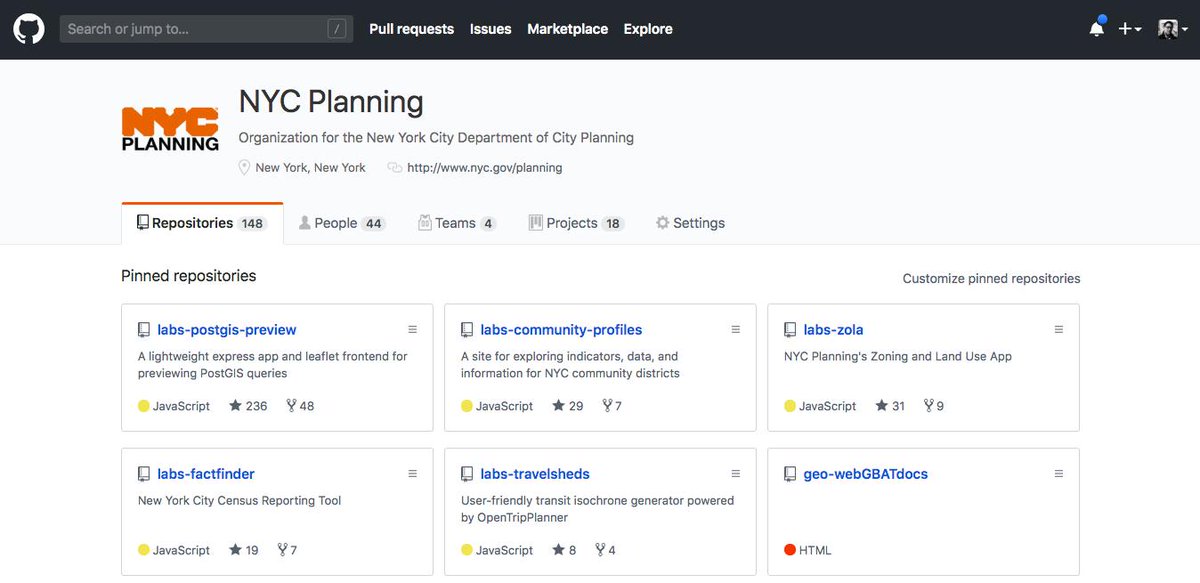Click the NYC Planning organization heading
This screenshot has height=583, width=1200.
331,102
